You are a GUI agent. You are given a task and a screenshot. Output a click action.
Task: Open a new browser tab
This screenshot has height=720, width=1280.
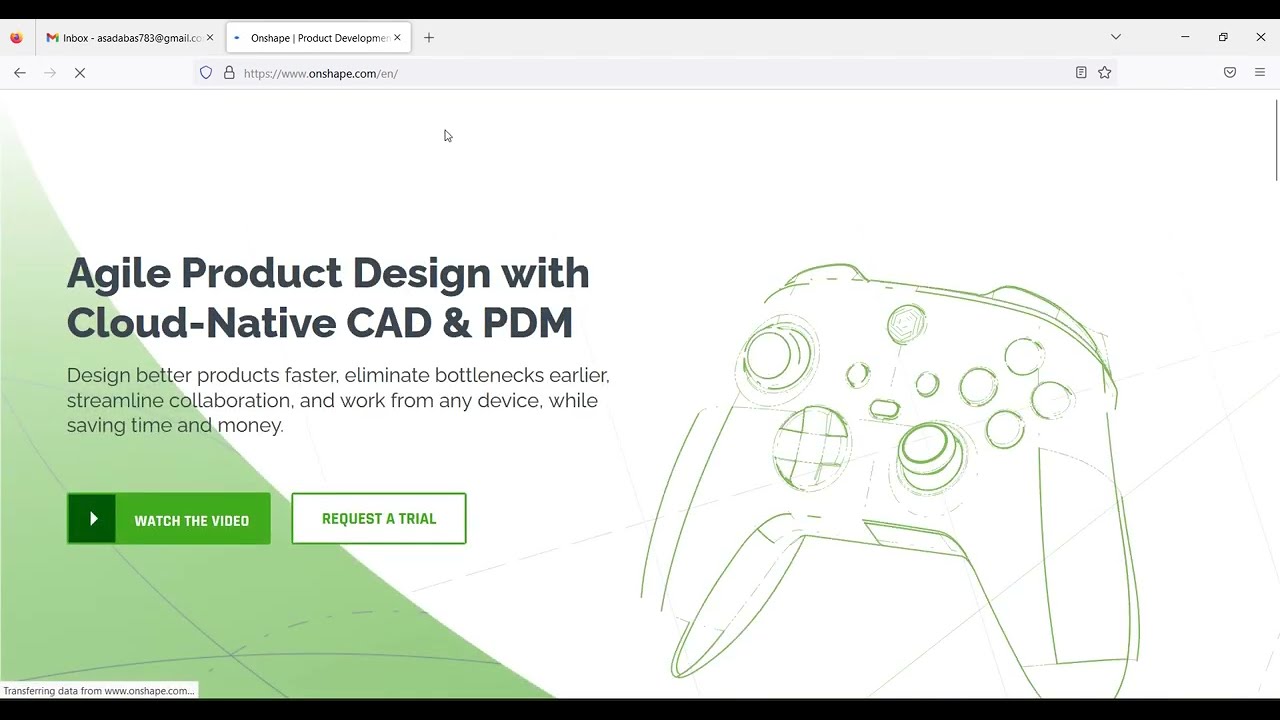pyautogui.click(x=429, y=37)
